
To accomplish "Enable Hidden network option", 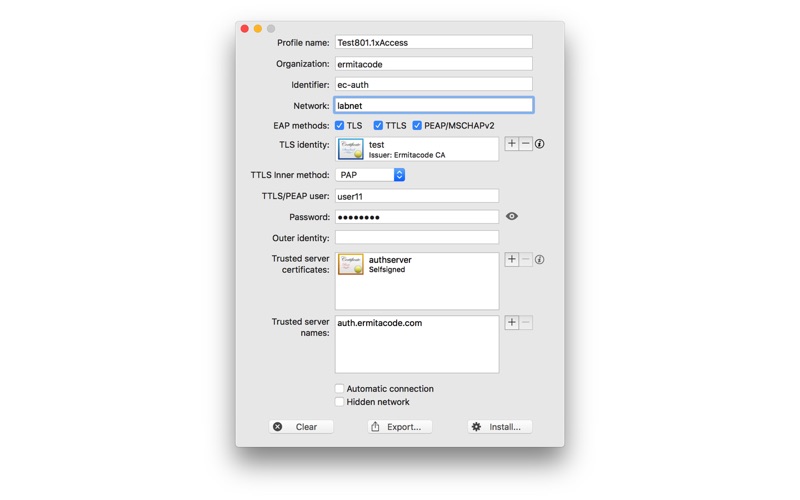I will click(339, 402).
